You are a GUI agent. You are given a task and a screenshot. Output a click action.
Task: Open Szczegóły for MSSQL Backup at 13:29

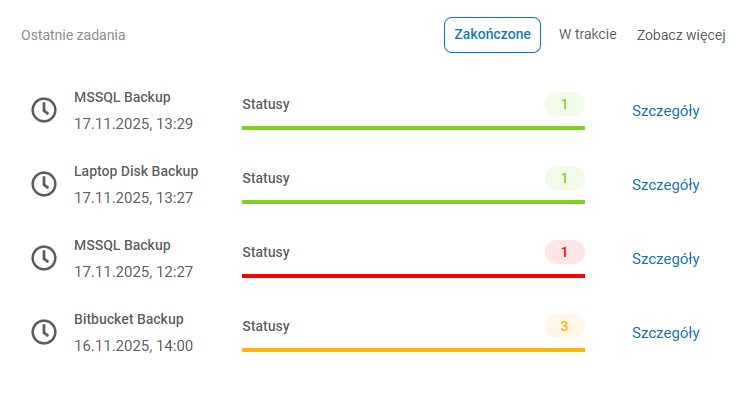point(665,111)
